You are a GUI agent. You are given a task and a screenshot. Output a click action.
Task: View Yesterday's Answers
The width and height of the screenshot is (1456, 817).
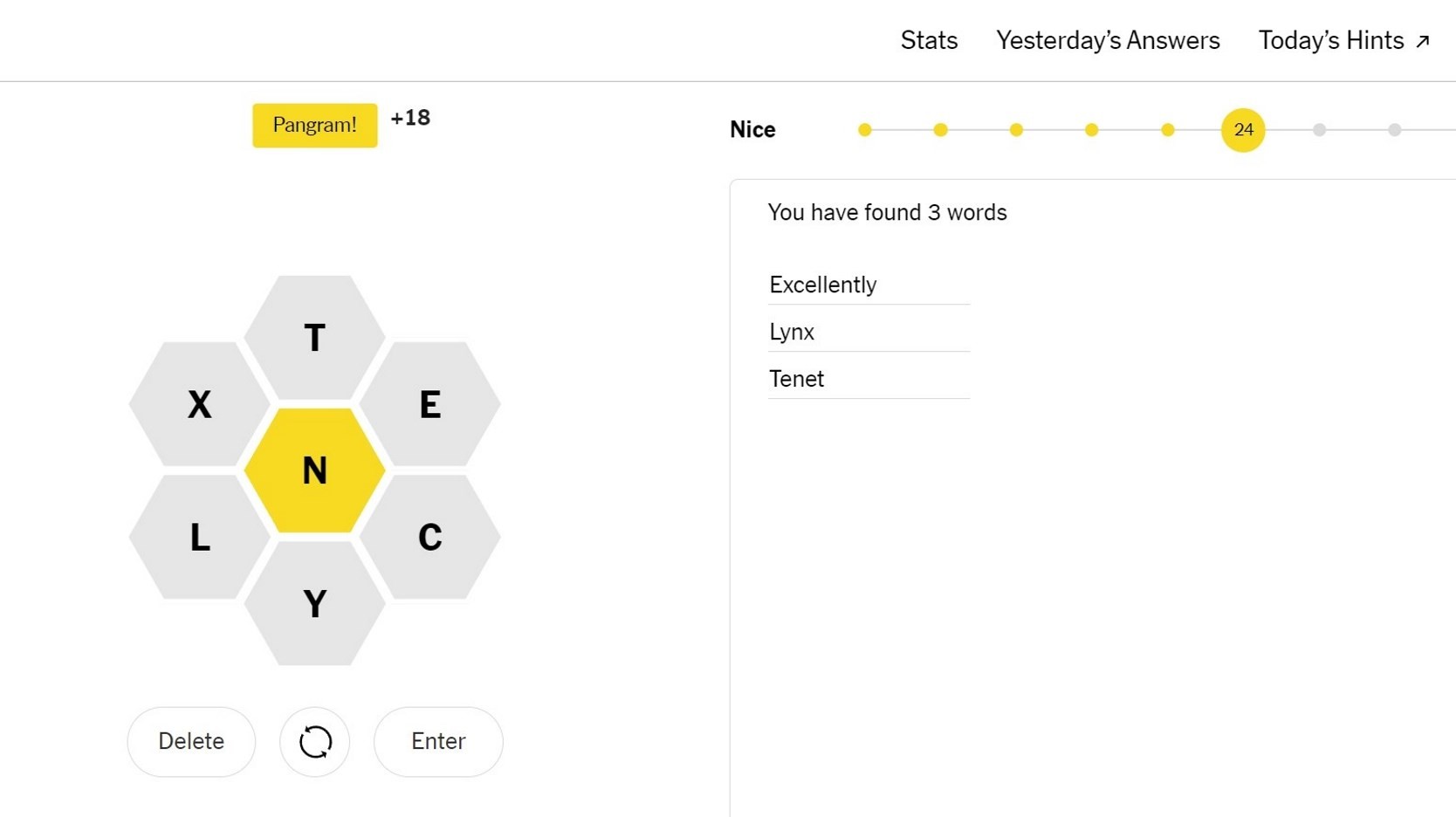(1107, 40)
